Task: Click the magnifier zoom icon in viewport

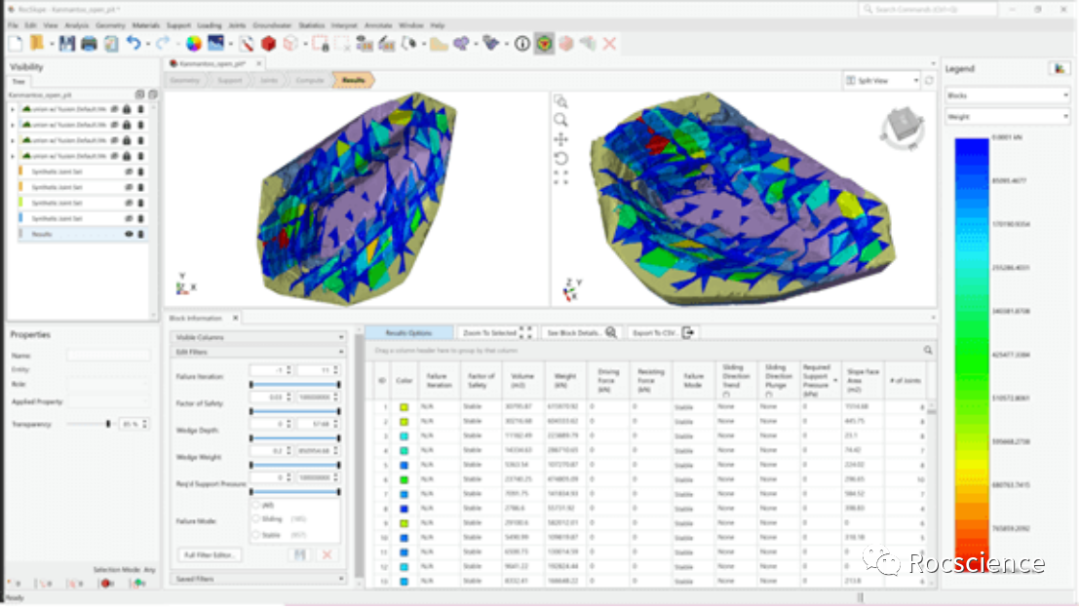Action: click(561, 119)
